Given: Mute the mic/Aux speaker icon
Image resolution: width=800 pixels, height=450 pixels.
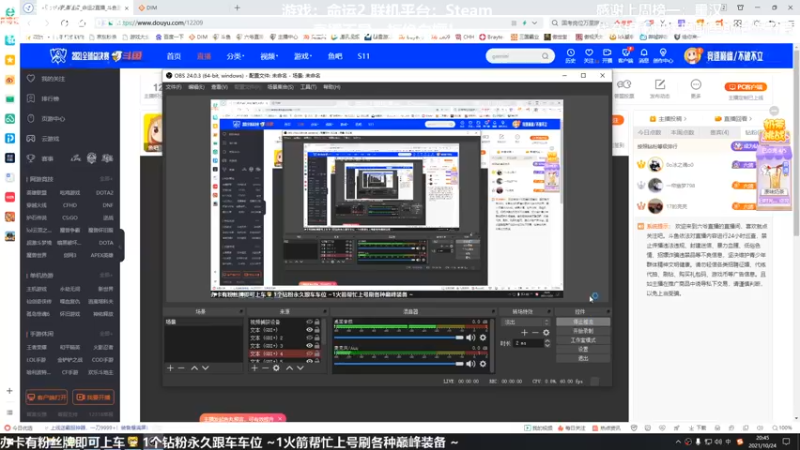Looking at the screenshot, I should [x=470, y=364].
